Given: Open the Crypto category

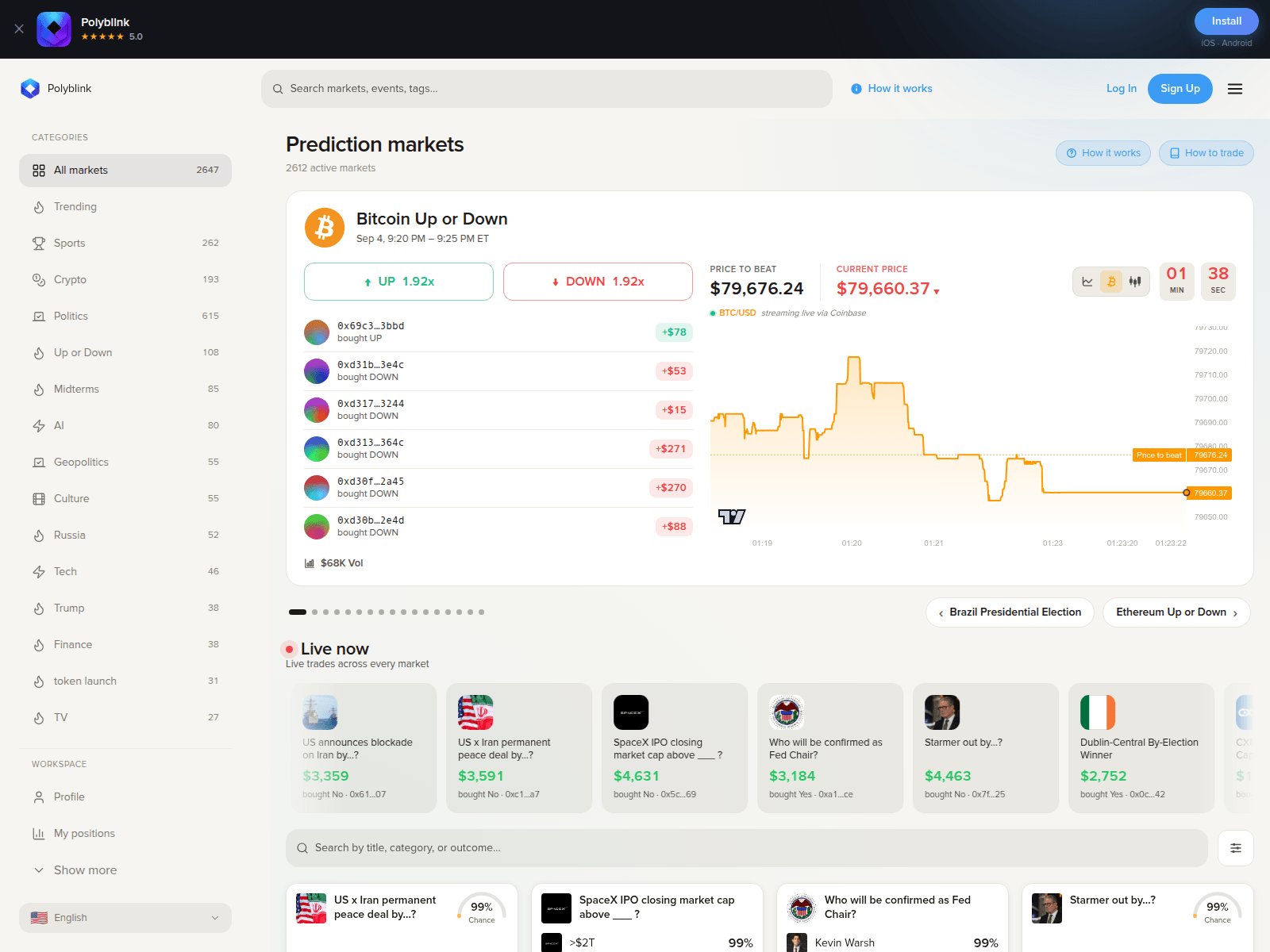Looking at the screenshot, I should pyautogui.click(x=125, y=280).
